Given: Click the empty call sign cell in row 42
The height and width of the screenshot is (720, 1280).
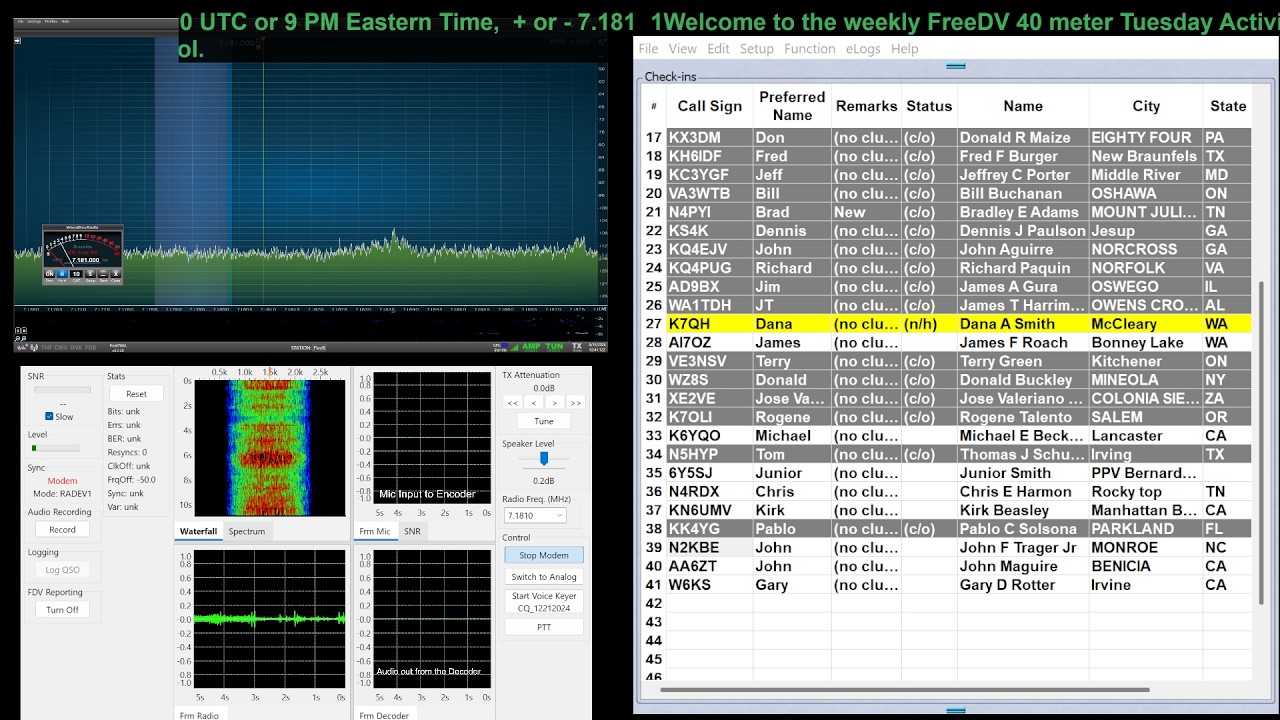Looking at the screenshot, I should pyautogui.click(x=710, y=604).
